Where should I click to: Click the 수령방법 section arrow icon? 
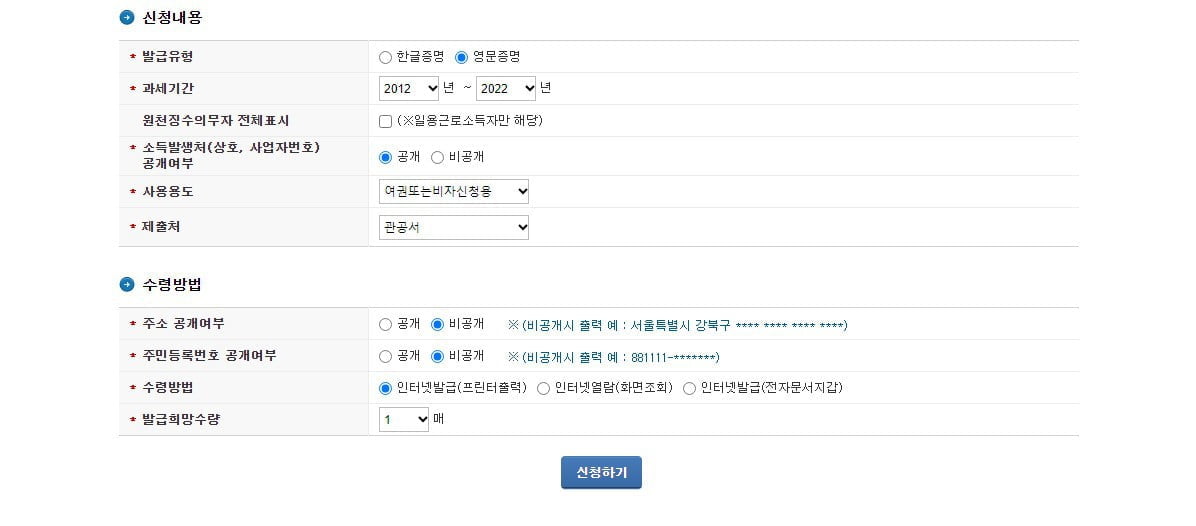click(x=127, y=284)
